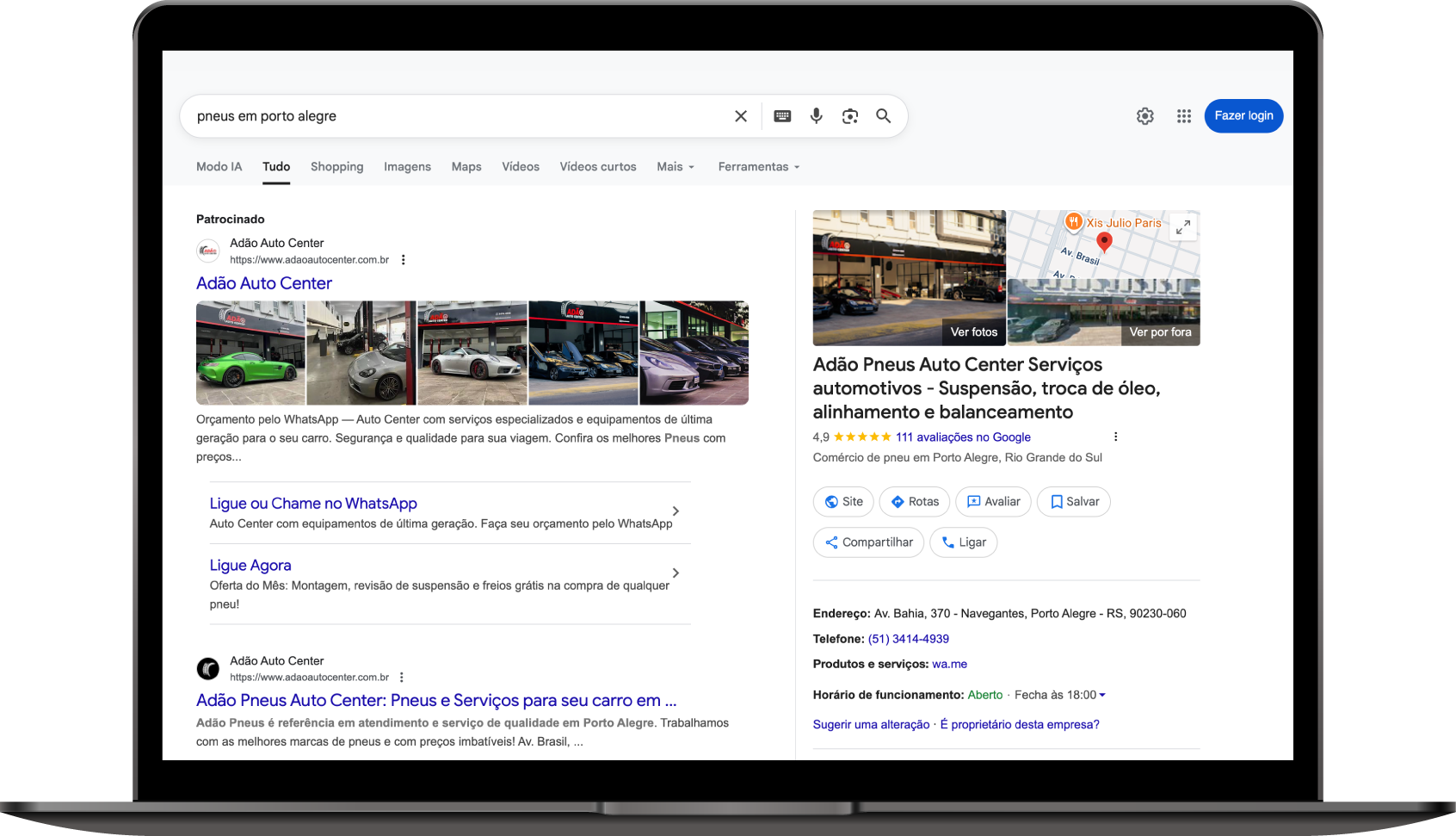
Task: Open ad options next to adaoautocenter.com.br sponsored link
Action: tap(403, 260)
